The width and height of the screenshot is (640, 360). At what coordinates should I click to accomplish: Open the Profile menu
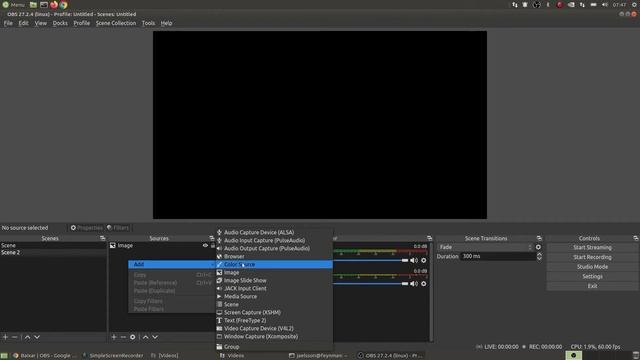coord(82,23)
